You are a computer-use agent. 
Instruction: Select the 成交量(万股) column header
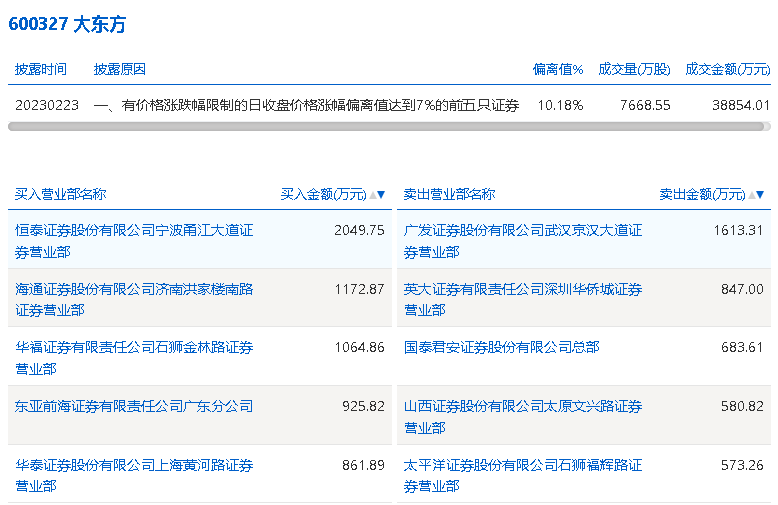click(634, 69)
